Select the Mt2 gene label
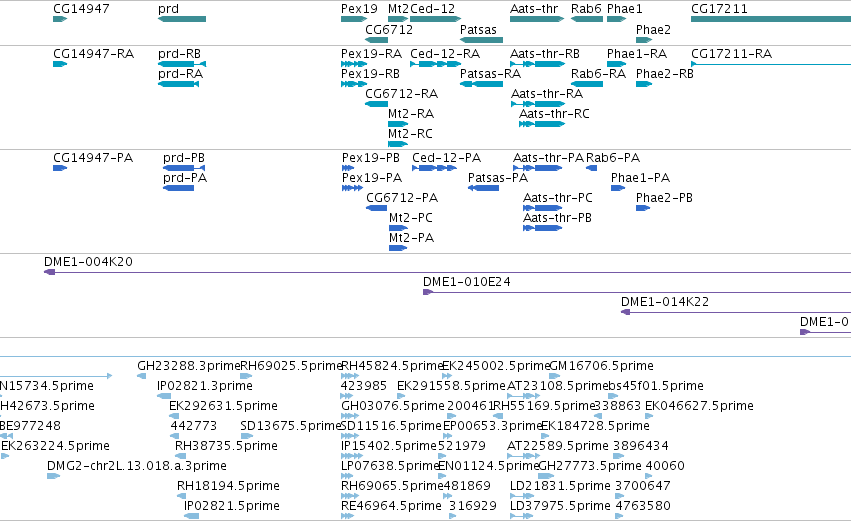 pos(398,9)
